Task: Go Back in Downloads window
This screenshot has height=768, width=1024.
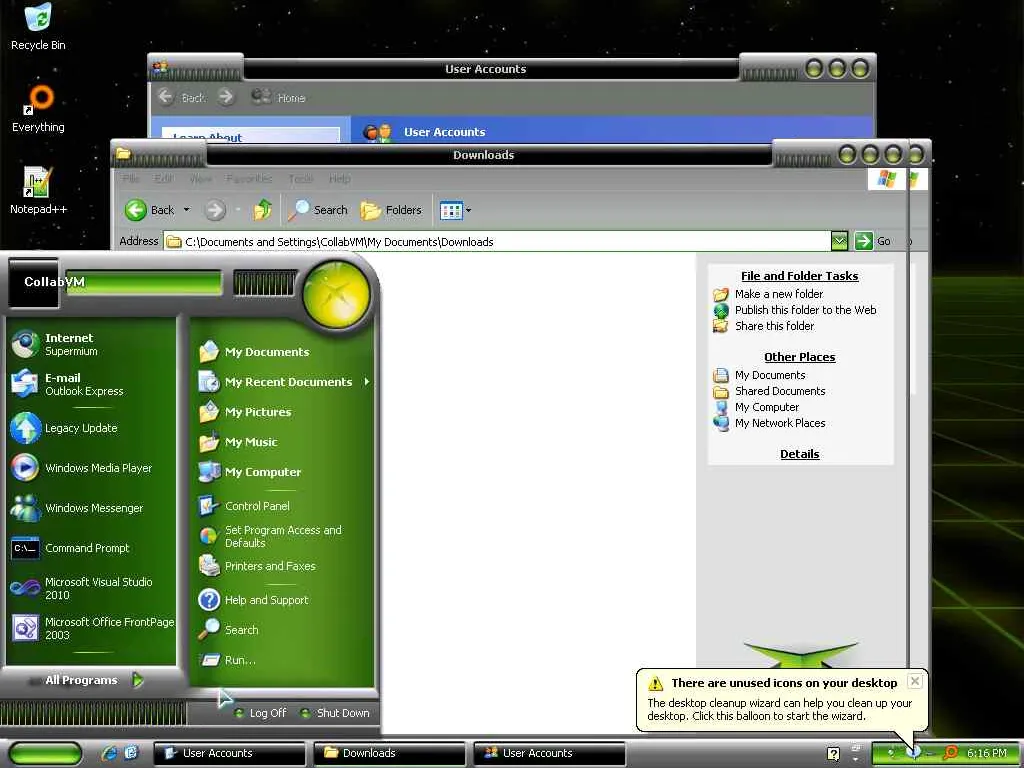Action: pyautogui.click(x=150, y=210)
